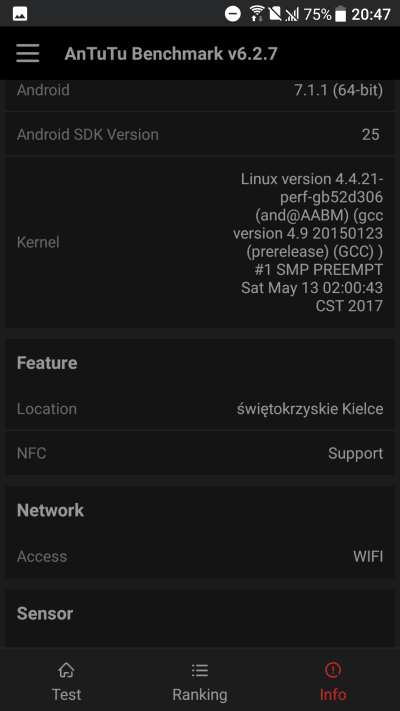Tap the Wi-Fi signal status icon
The height and width of the screenshot is (711, 400).
click(257, 14)
